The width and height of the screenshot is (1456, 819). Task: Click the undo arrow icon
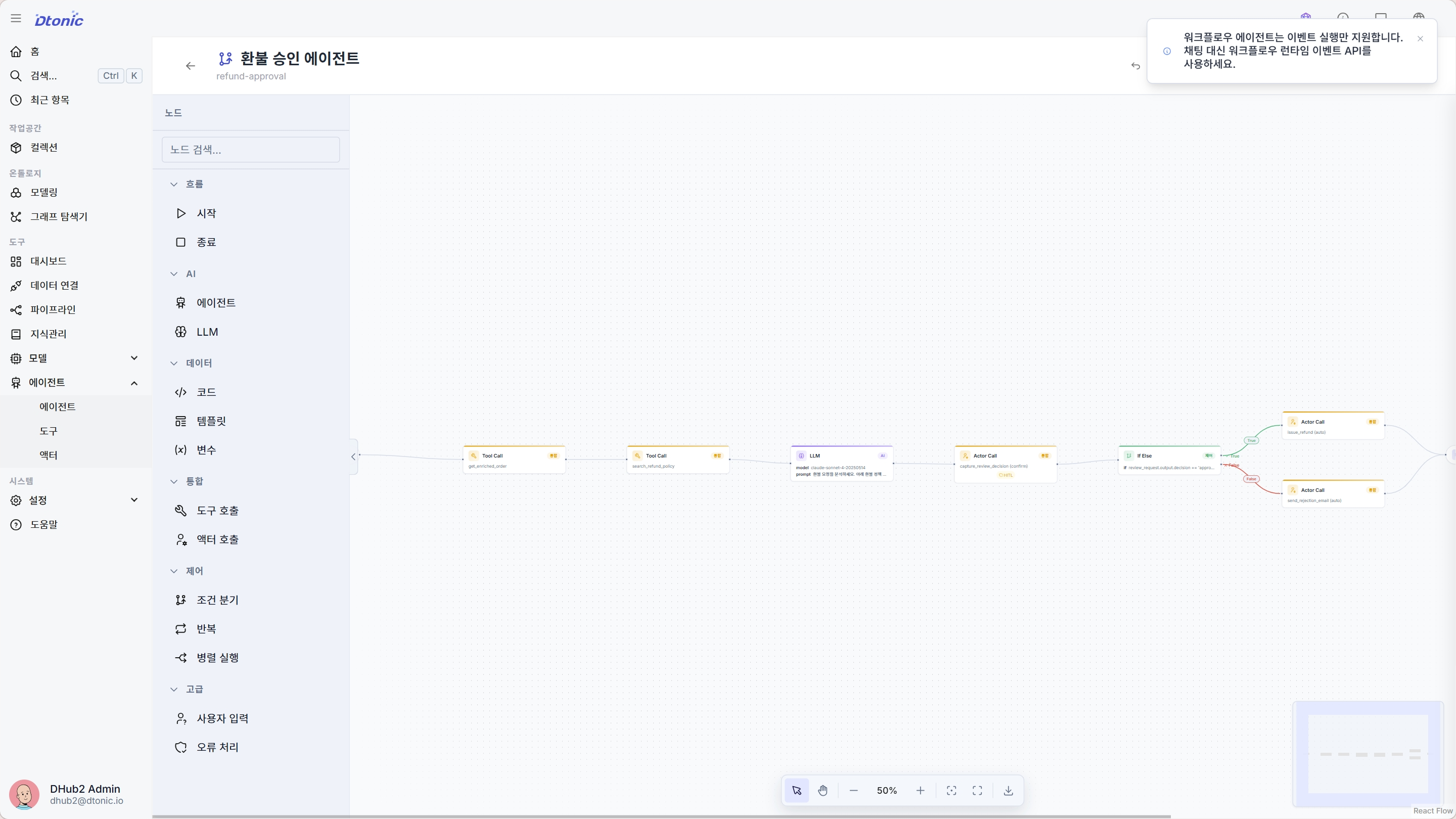click(1135, 66)
